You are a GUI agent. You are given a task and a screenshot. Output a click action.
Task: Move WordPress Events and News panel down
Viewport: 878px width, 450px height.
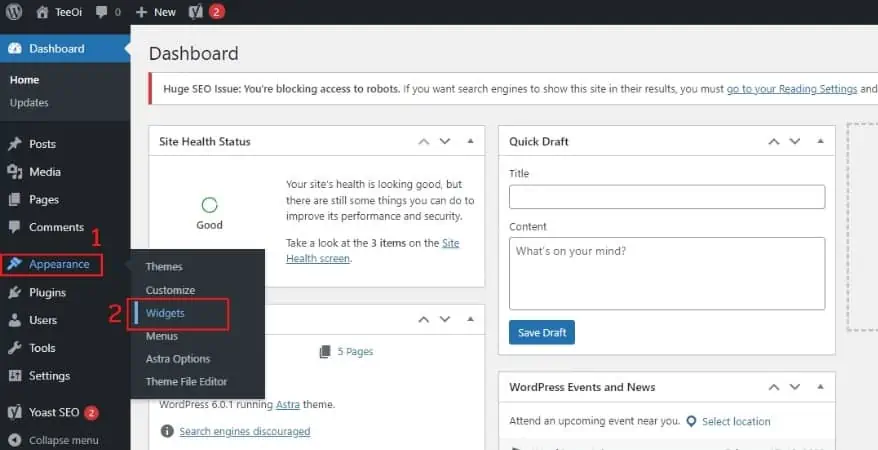[x=795, y=387]
